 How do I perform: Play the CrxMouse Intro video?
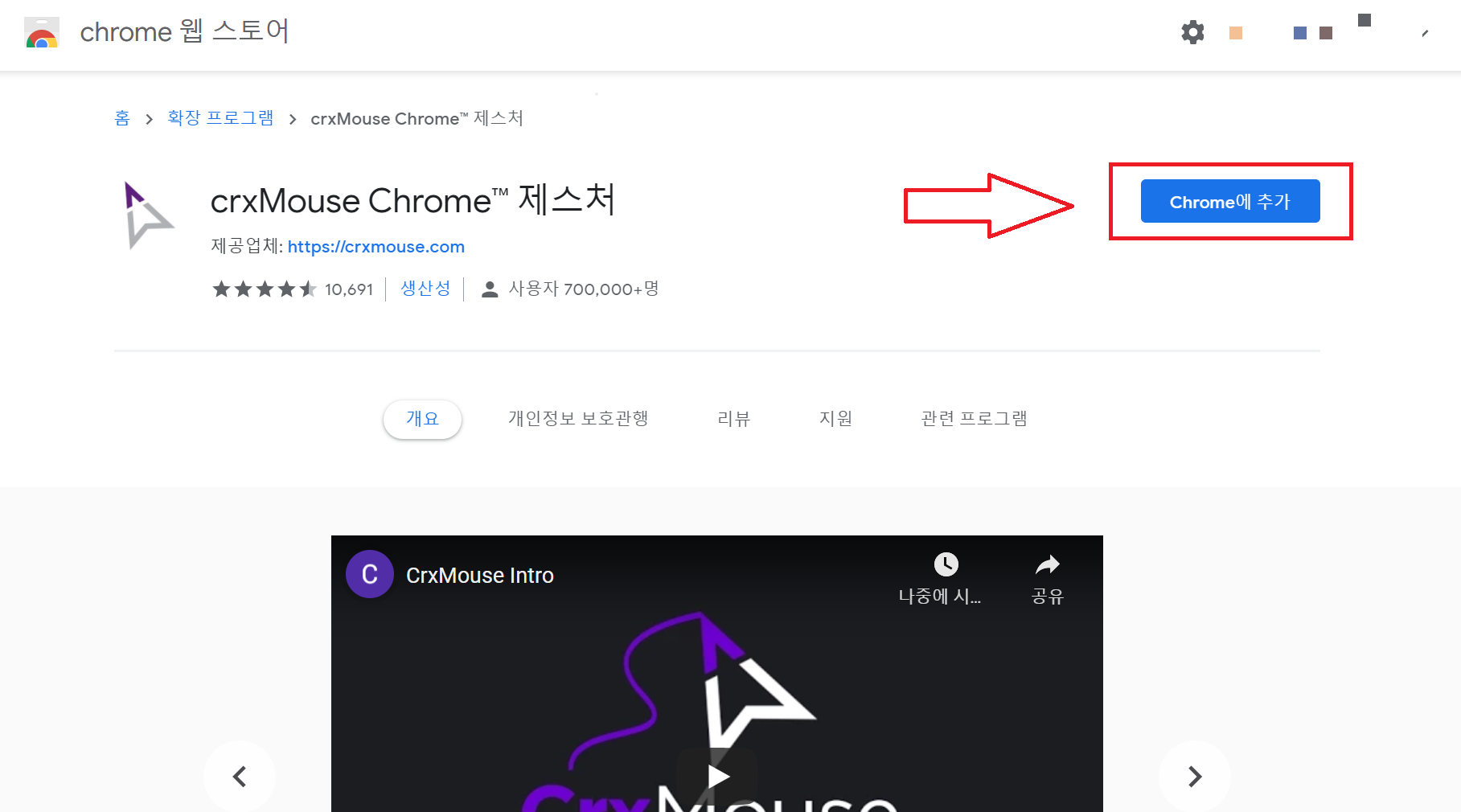[x=717, y=776]
